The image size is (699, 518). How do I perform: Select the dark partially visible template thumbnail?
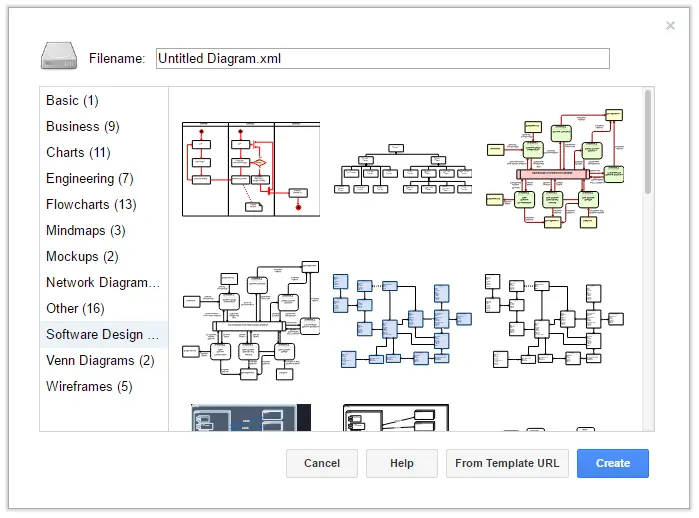pyautogui.click(x=250, y=418)
